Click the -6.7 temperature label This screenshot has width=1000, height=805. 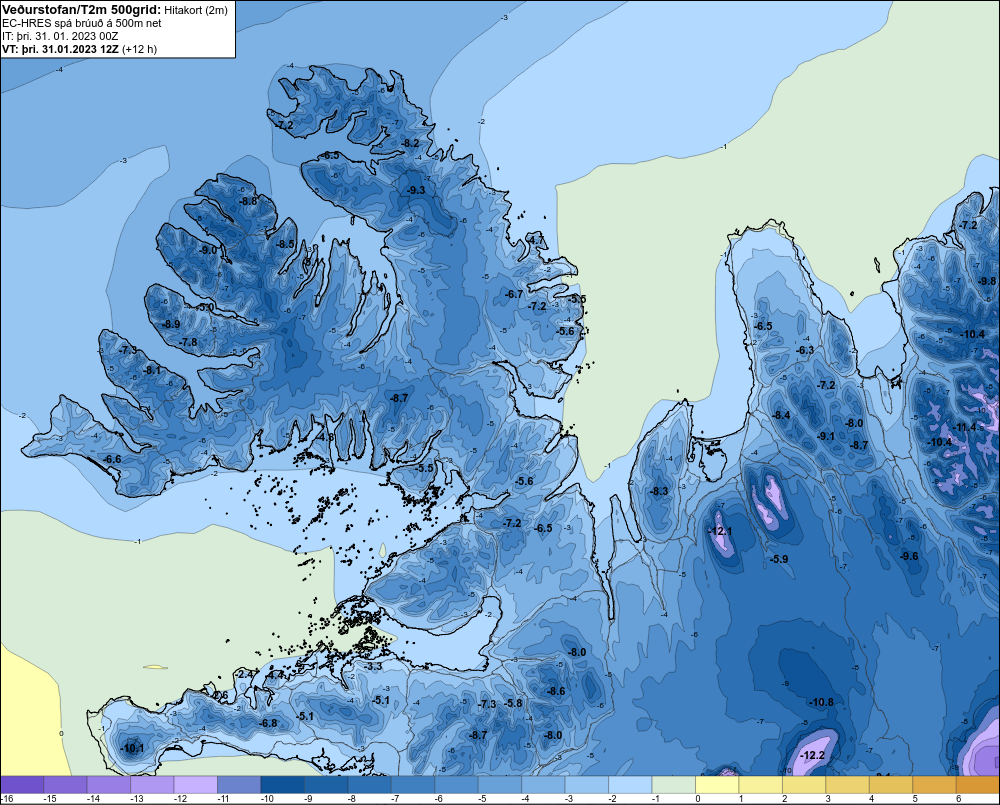pos(514,294)
